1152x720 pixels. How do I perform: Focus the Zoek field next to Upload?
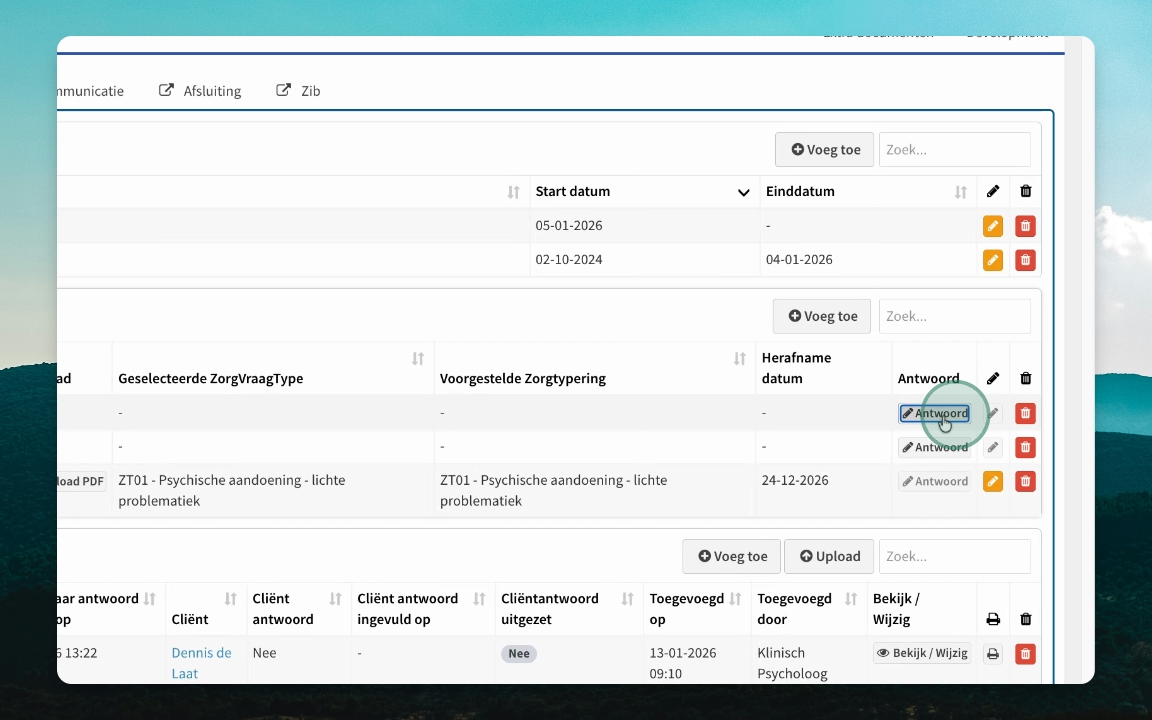(954, 556)
